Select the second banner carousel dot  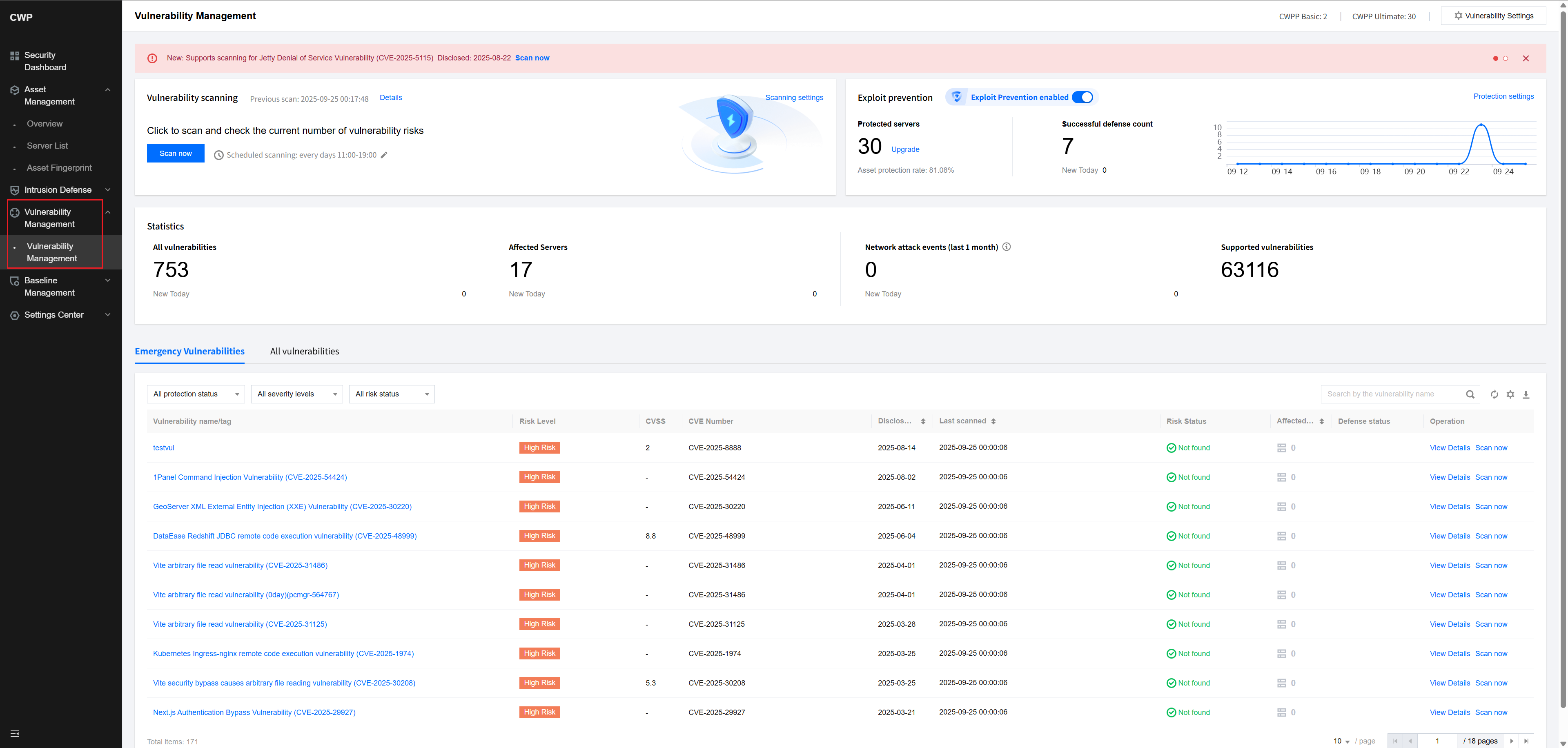[x=1505, y=58]
